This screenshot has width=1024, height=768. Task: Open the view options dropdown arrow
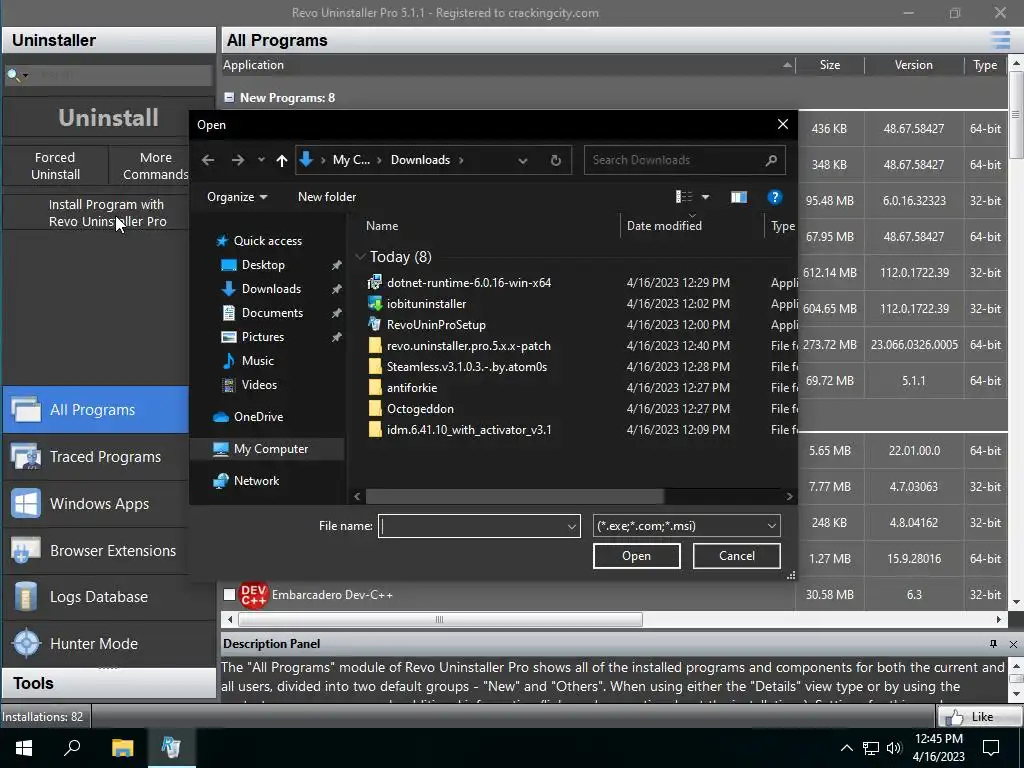[x=705, y=197]
